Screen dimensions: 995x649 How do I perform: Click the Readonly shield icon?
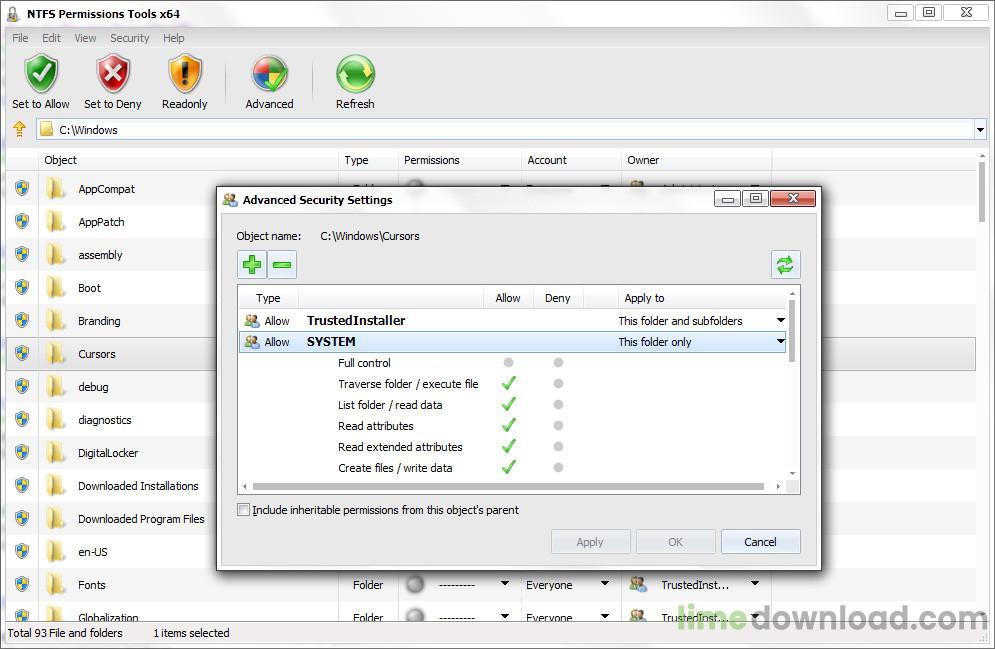(x=185, y=75)
